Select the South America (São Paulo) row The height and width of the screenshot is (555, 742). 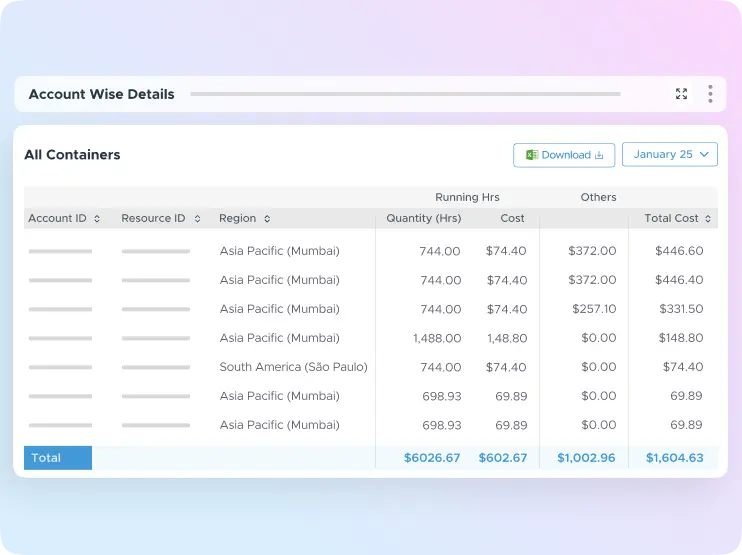pyautogui.click(x=293, y=367)
